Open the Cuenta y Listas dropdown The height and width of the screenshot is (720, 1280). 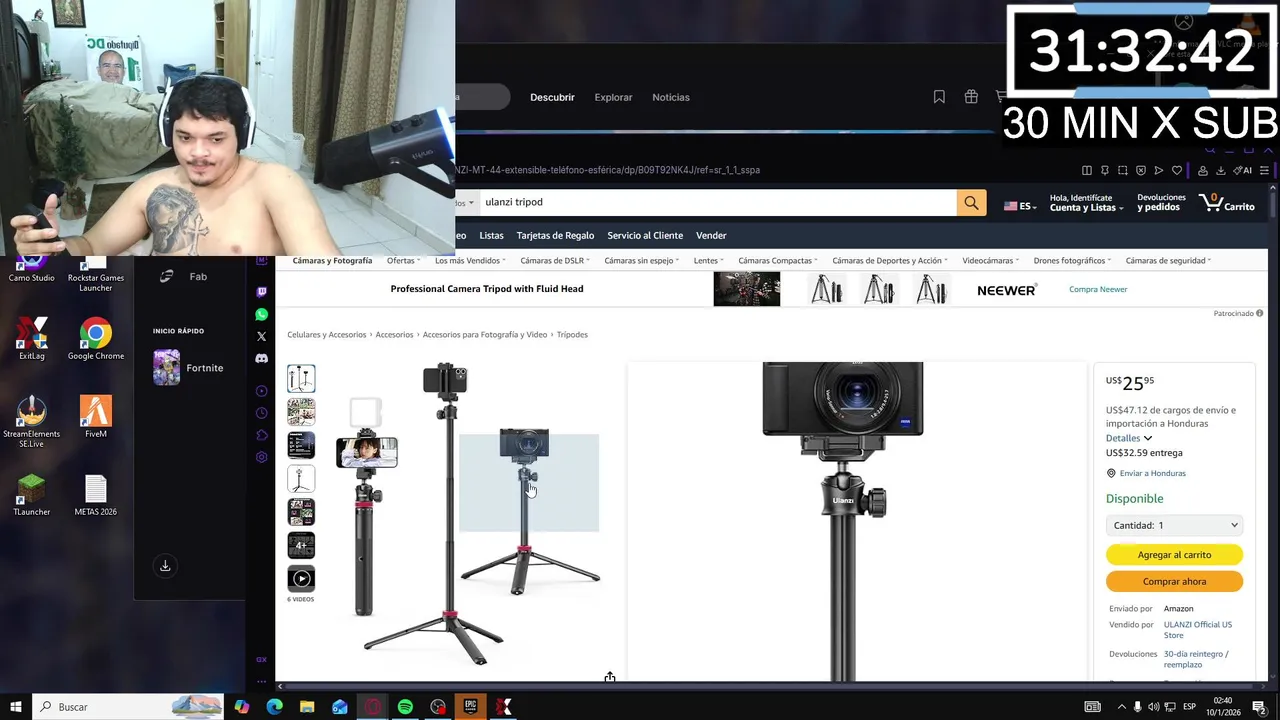[x=1086, y=203]
